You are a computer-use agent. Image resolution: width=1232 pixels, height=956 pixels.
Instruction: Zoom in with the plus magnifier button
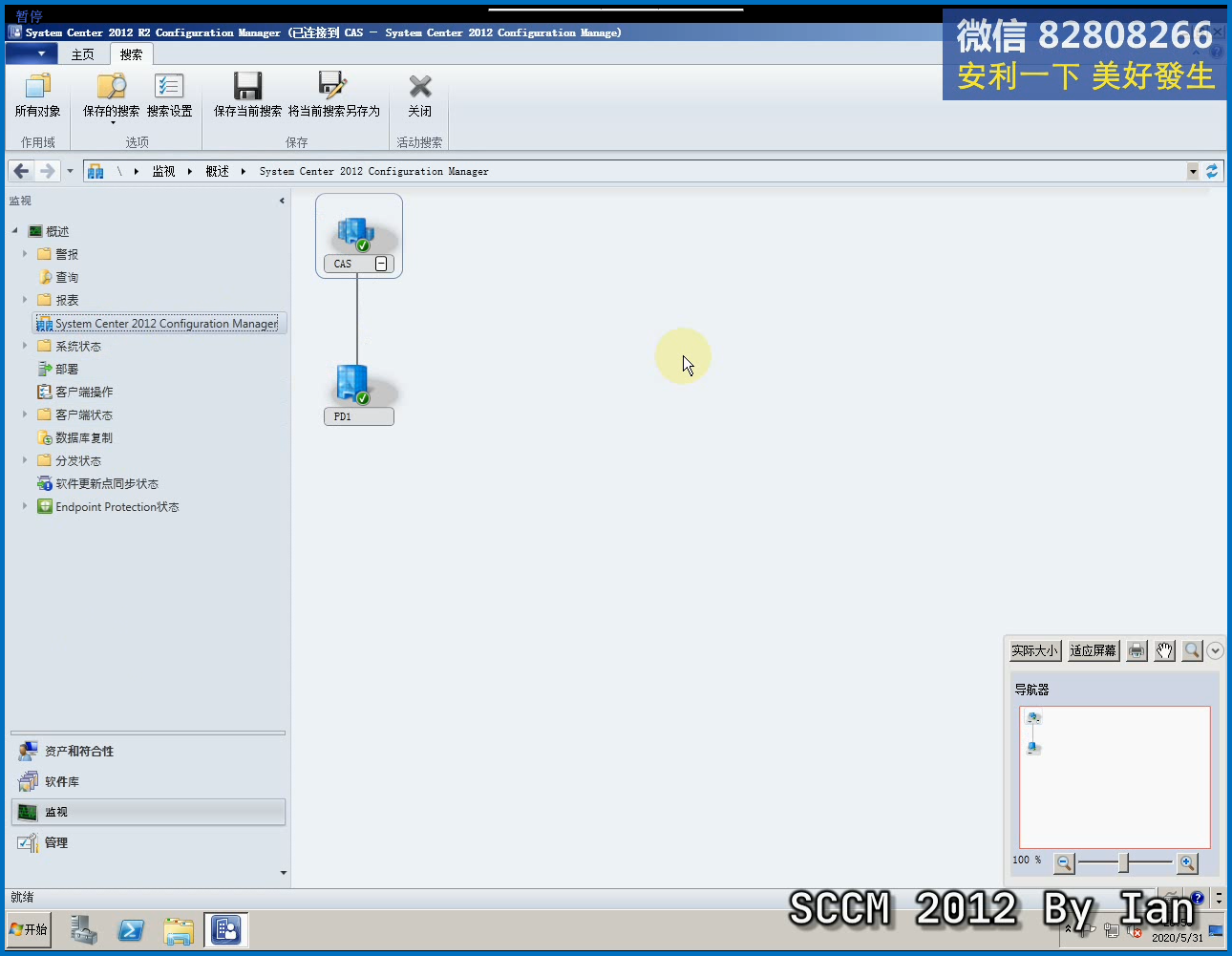pyautogui.click(x=1187, y=862)
